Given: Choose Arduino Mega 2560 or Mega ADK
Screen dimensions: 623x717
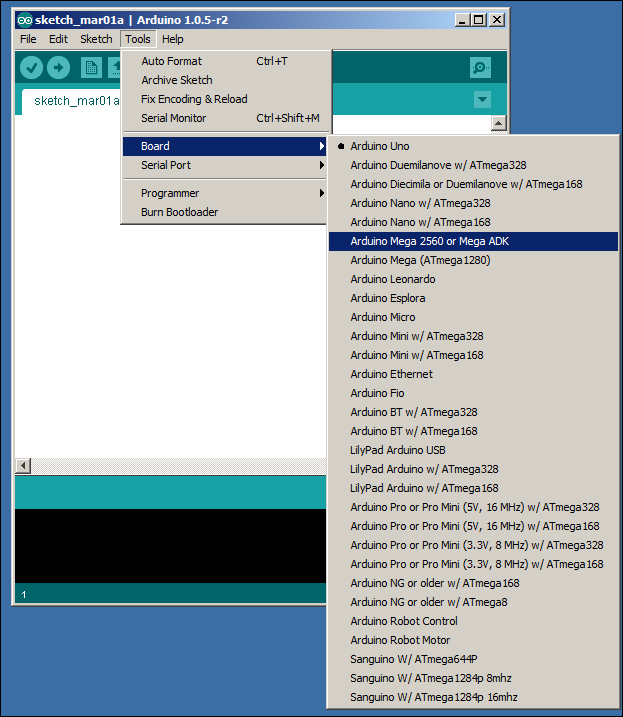Looking at the screenshot, I should [473, 241].
